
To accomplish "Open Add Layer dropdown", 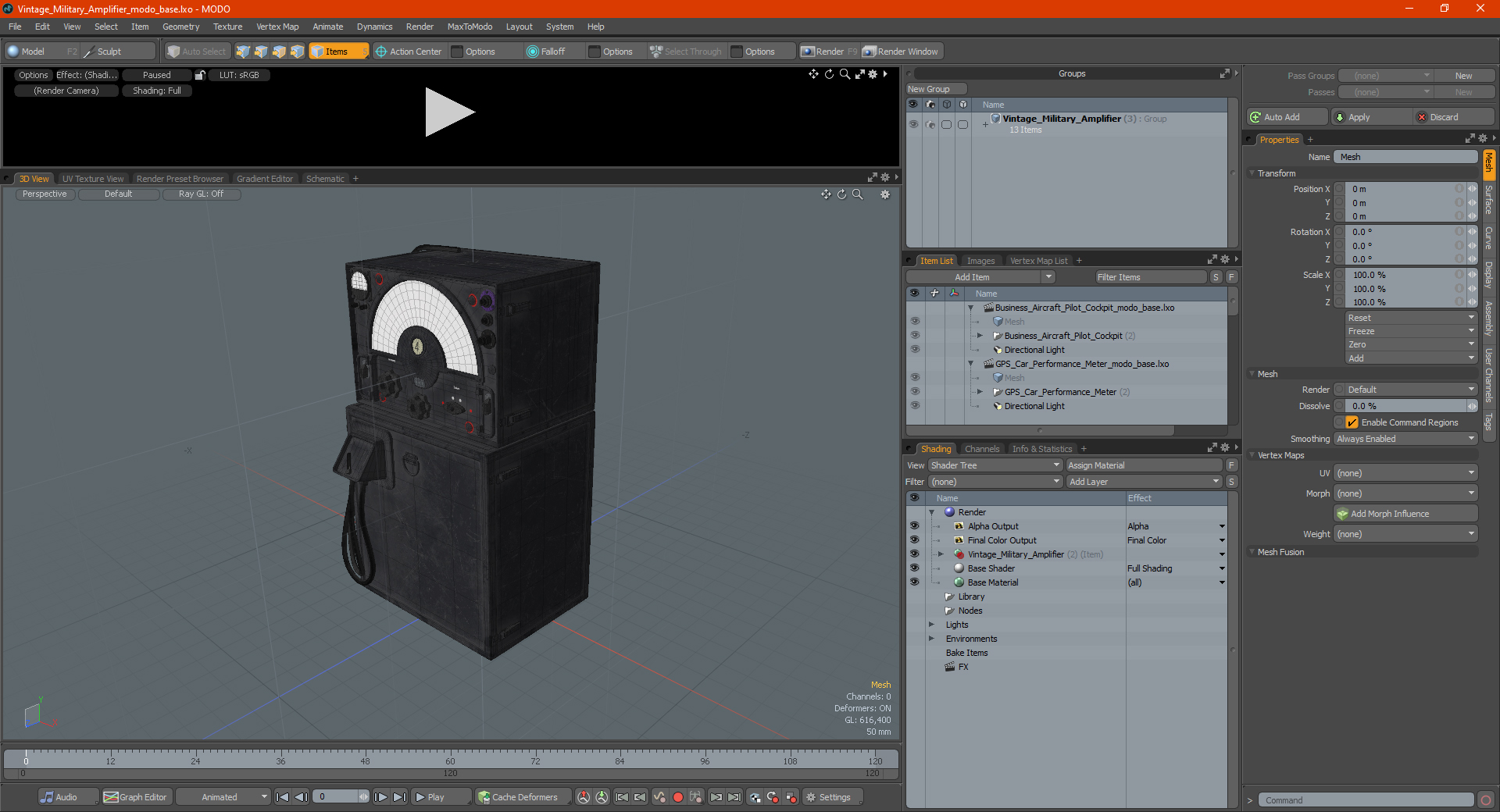I will click(1144, 482).
